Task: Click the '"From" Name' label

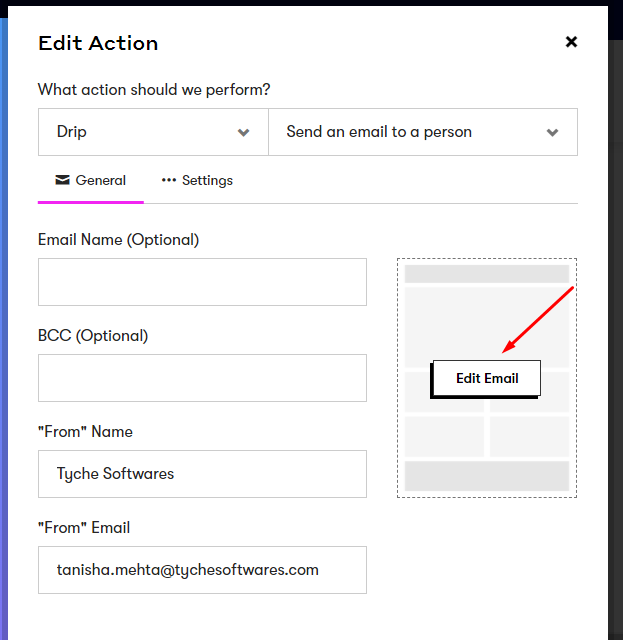Action: [x=85, y=431]
